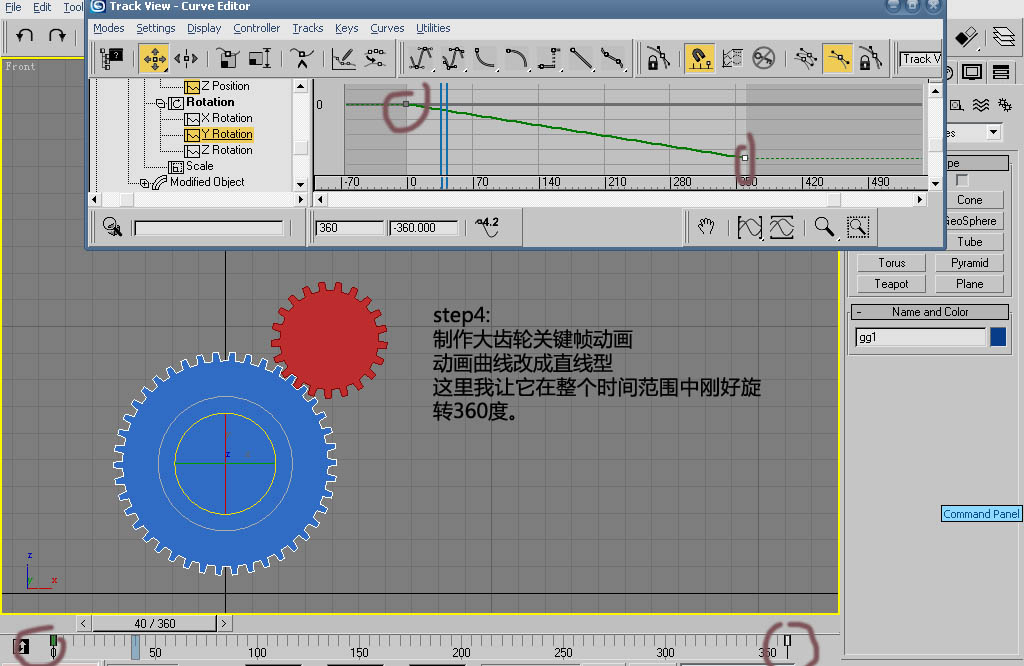The width and height of the screenshot is (1024, 666).
Task: Click Zoom Horizontal Extents icon
Action: click(x=749, y=227)
